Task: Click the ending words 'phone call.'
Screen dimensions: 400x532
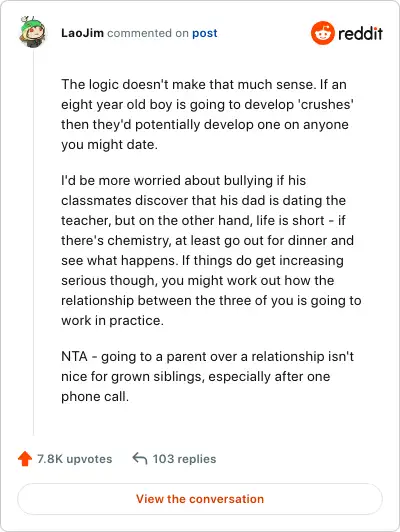Action: [x=95, y=396]
